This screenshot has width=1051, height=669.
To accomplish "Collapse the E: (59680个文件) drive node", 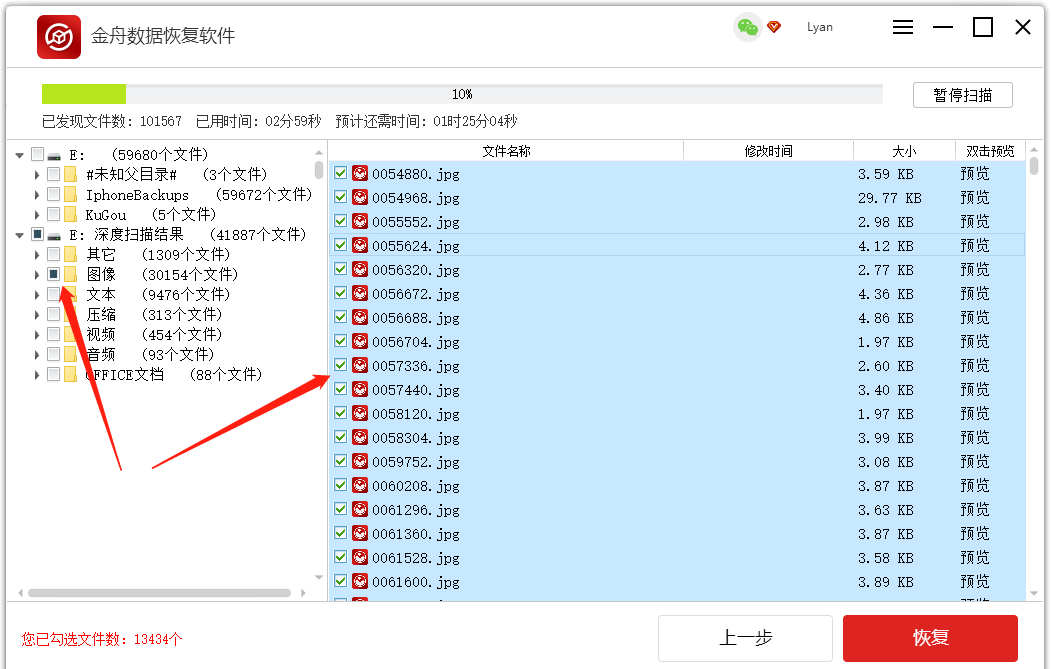I will tap(19, 156).
